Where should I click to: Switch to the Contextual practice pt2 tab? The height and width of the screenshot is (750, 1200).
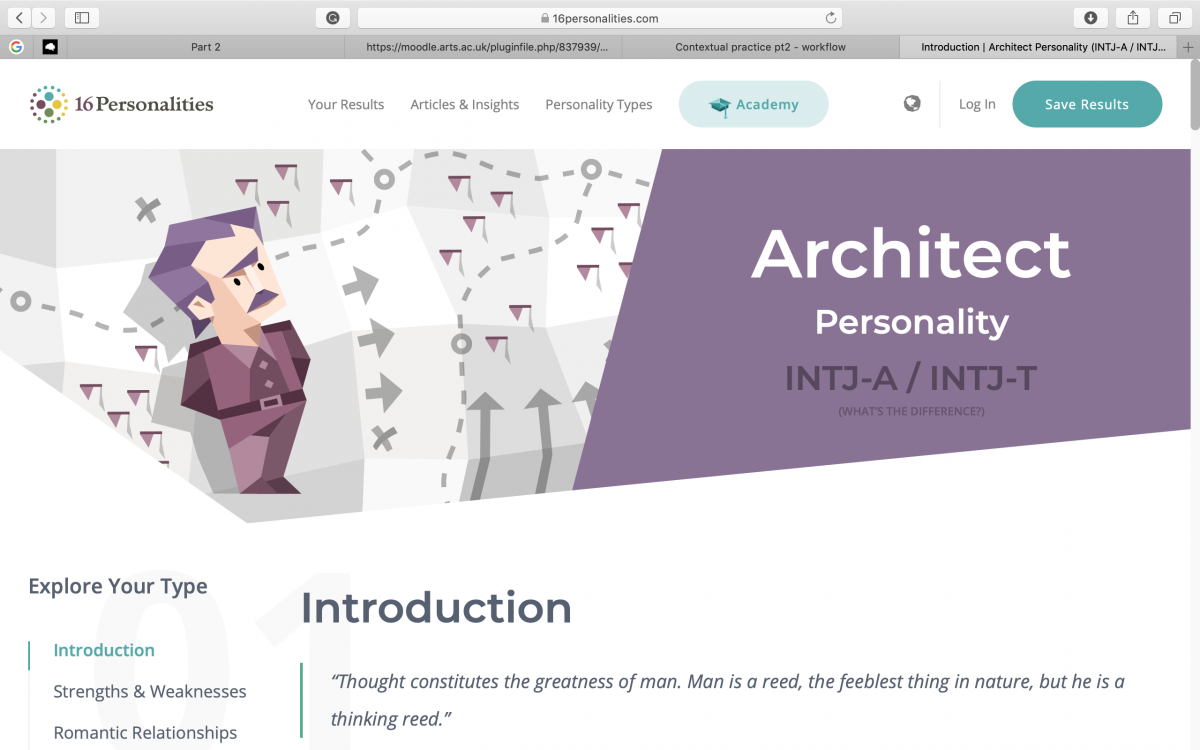pyautogui.click(x=760, y=47)
